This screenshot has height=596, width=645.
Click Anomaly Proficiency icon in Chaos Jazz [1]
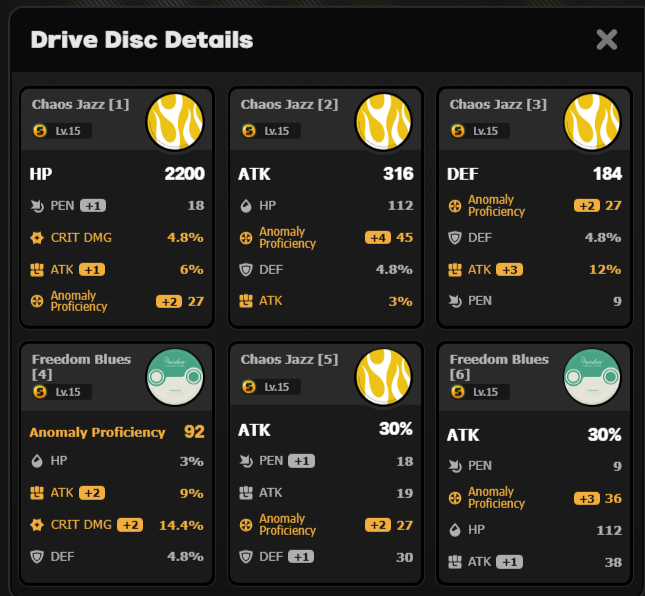coord(37,301)
